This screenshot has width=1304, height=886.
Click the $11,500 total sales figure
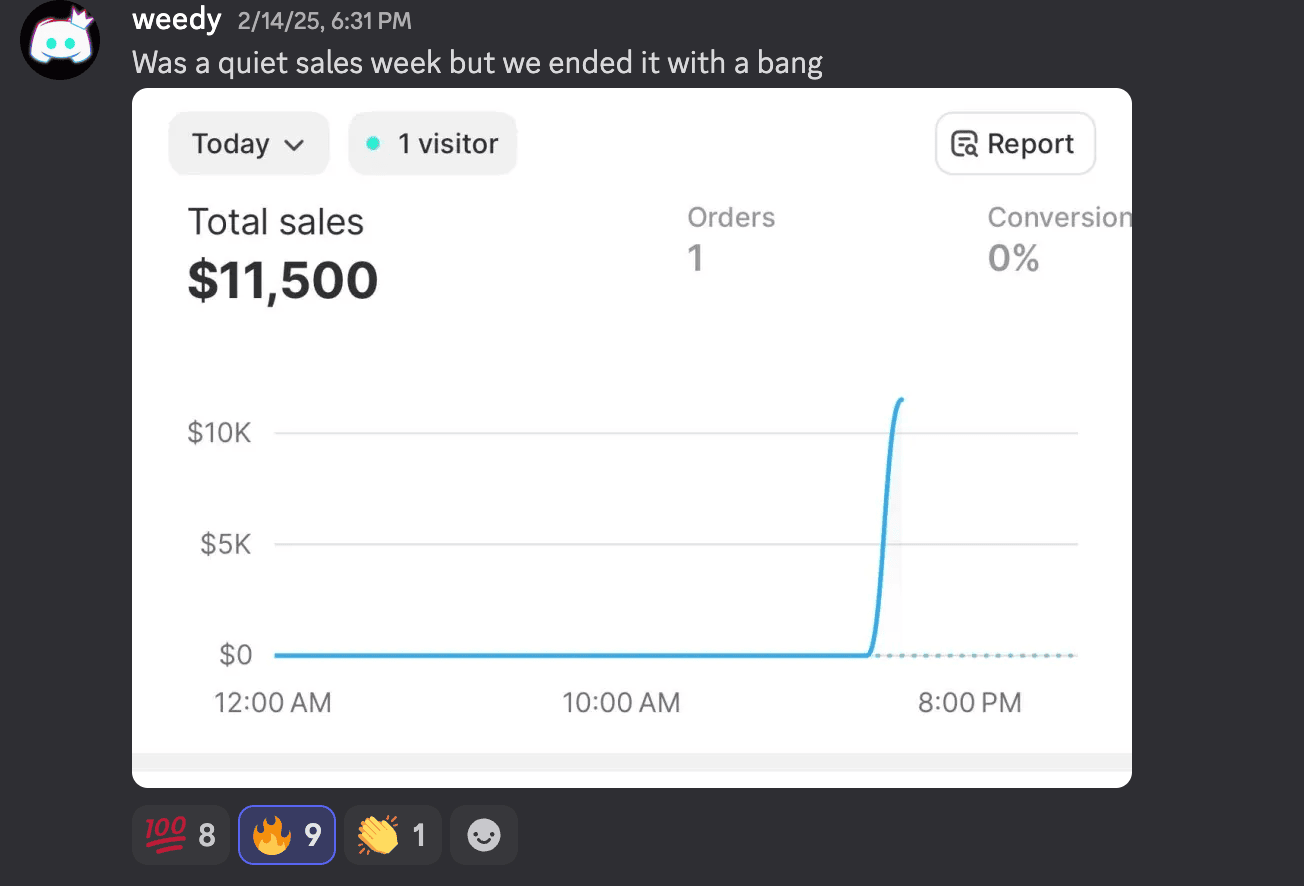283,280
